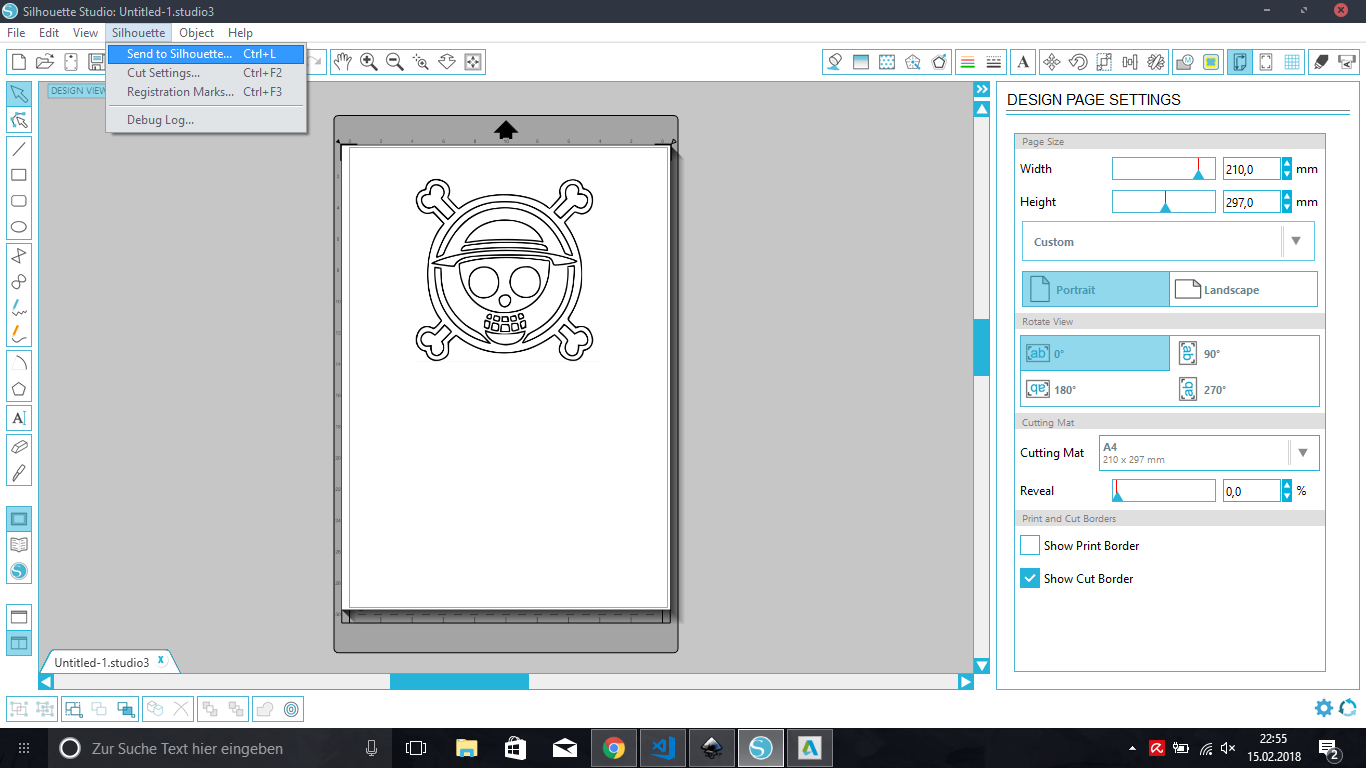Pick the Draw an Ellipse tool
The height and width of the screenshot is (768, 1366).
point(19,227)
